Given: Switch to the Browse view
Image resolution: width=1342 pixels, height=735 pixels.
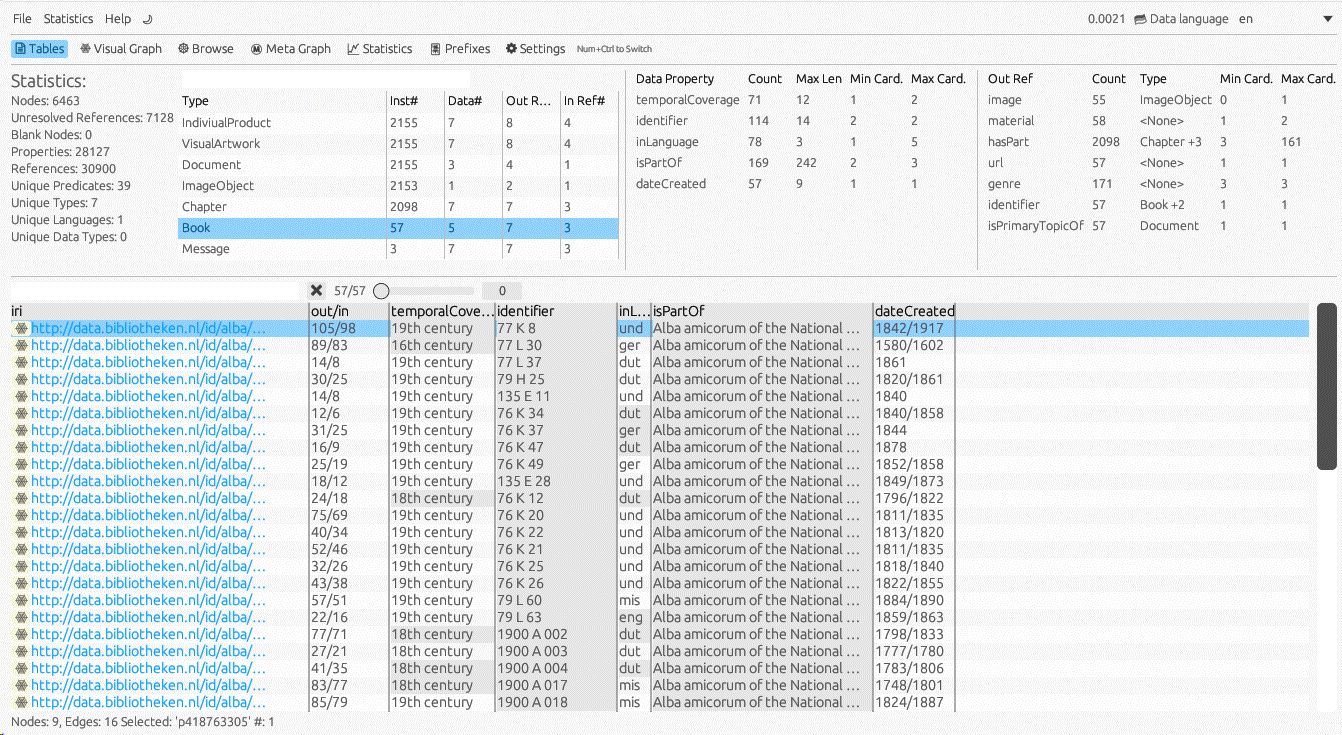Looking at the screenshot, I should tap(205, 49).
